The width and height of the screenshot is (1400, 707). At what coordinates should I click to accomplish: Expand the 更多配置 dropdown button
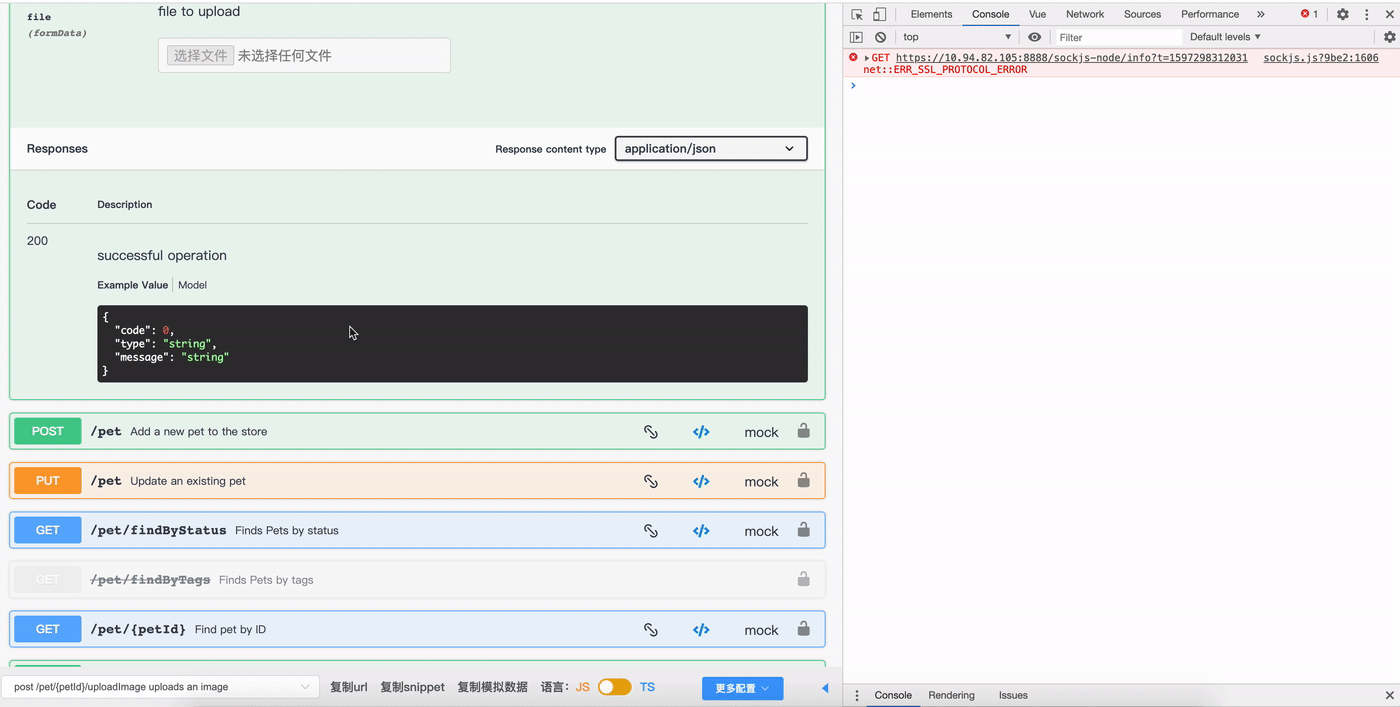tap(742, 688)
